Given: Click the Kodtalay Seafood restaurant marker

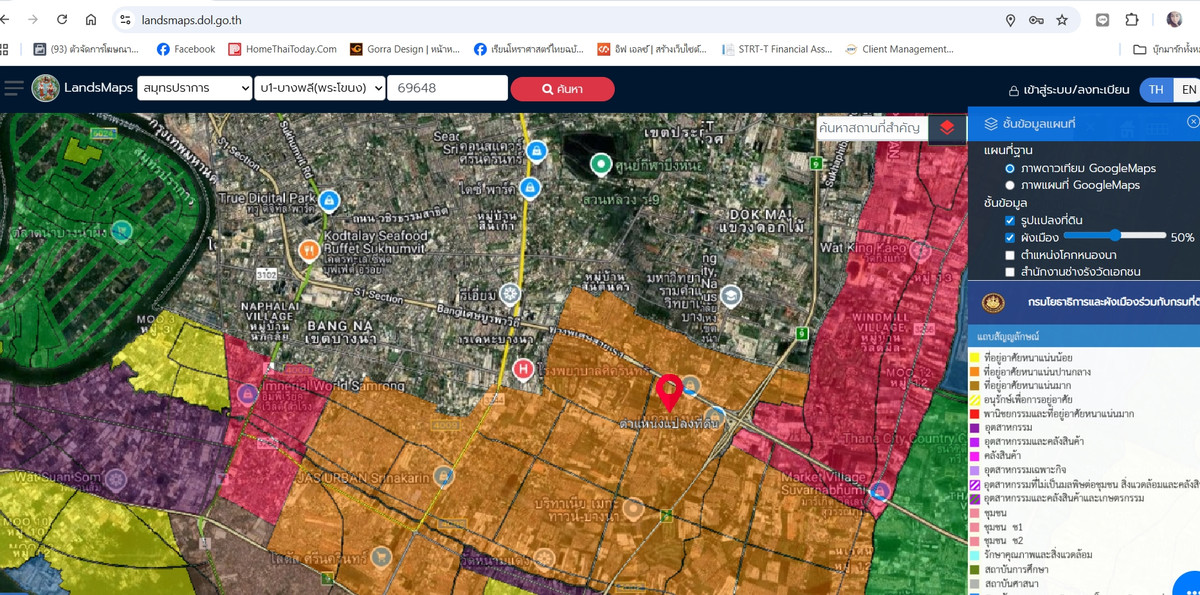Looking at the screenshot, I should pos(309,251).
